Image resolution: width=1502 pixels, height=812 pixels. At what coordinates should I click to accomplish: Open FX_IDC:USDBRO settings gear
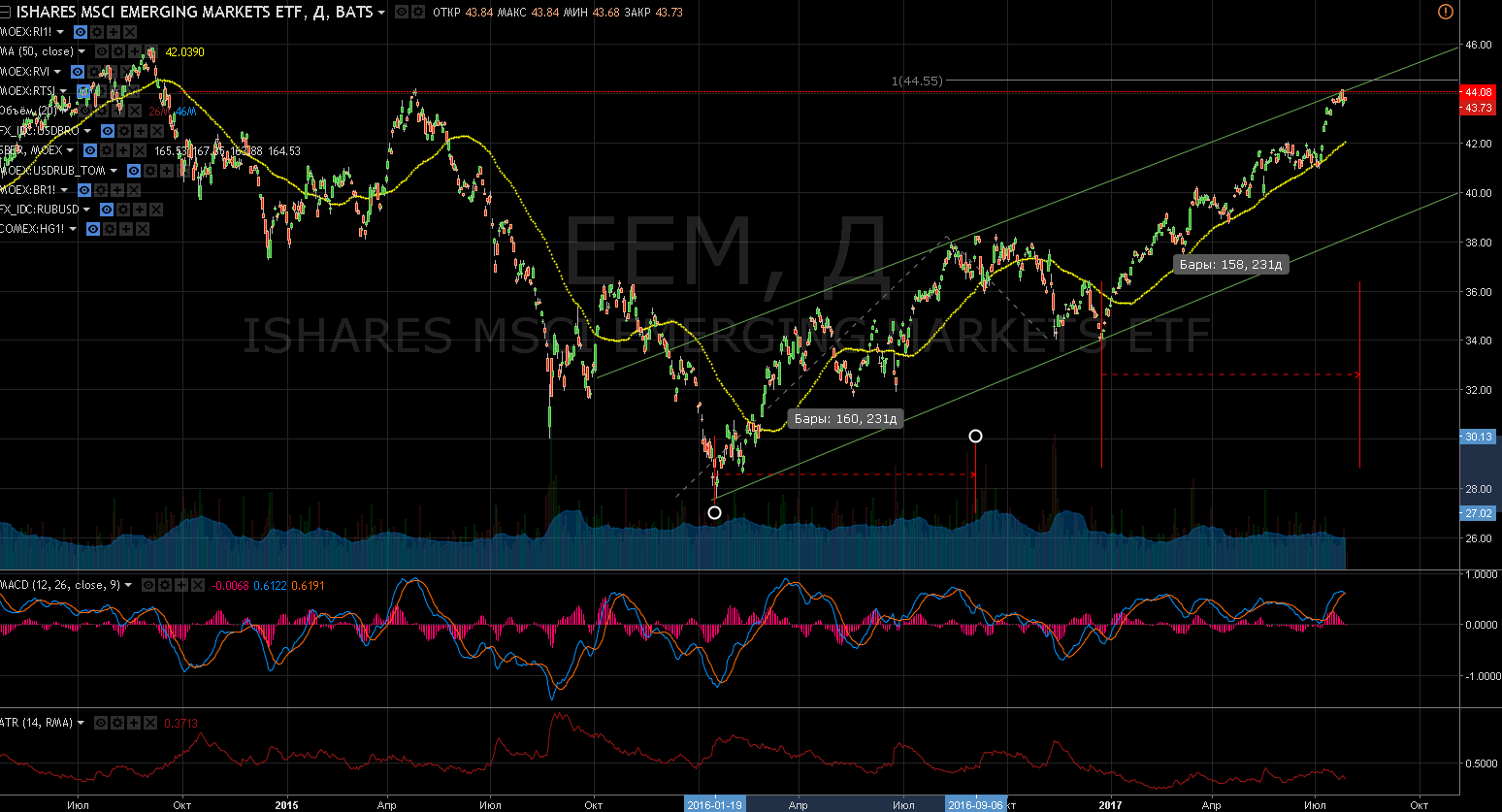click(124, 131)
